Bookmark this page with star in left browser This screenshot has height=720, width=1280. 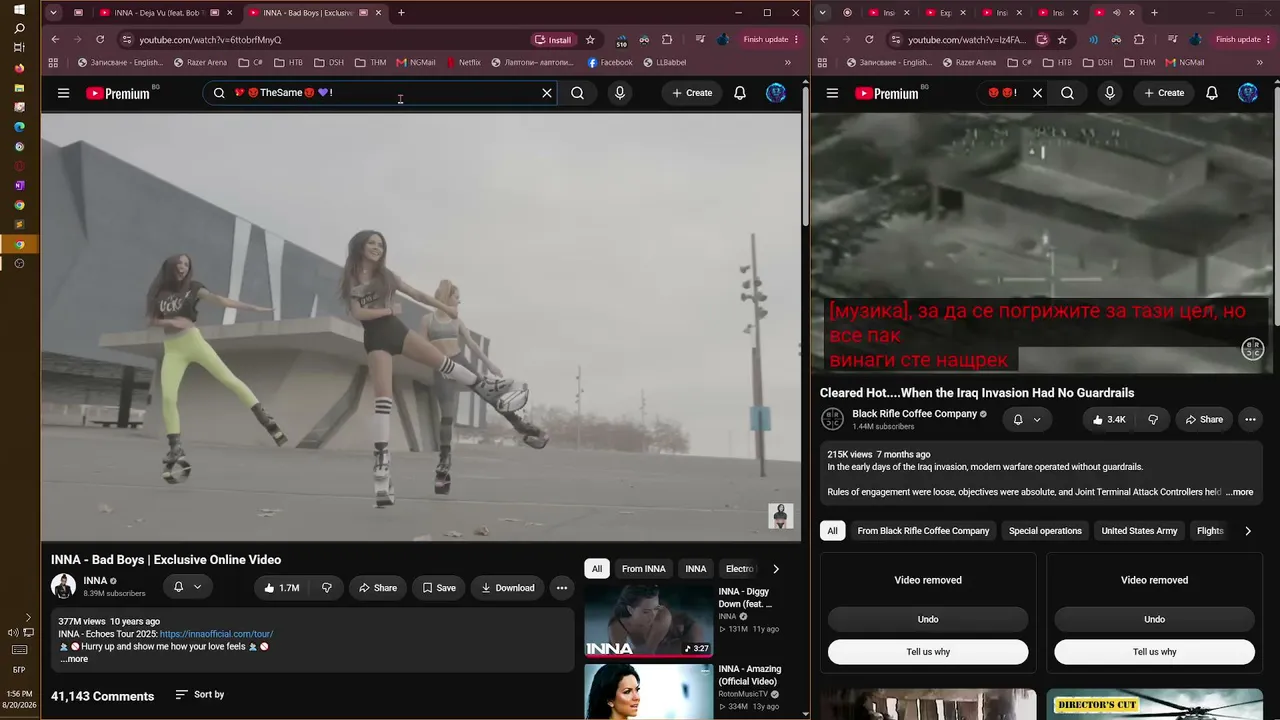(x=590, y=40)
